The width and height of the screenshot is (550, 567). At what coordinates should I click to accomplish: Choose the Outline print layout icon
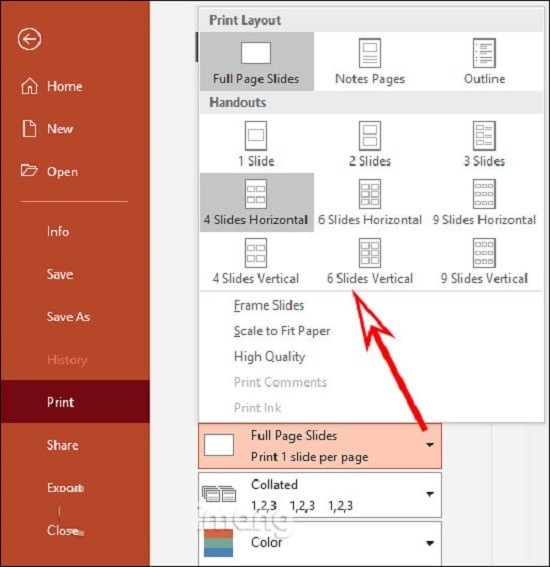(484, 53)
